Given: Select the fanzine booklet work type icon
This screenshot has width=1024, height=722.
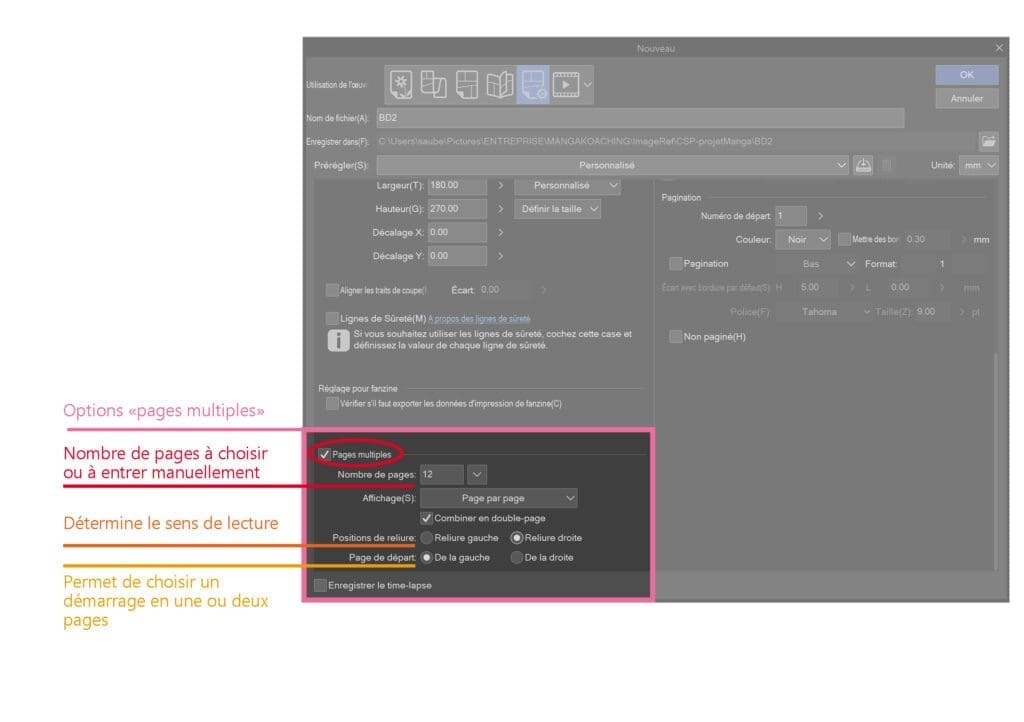Looking at the screenshot, I should pos(500,85).
